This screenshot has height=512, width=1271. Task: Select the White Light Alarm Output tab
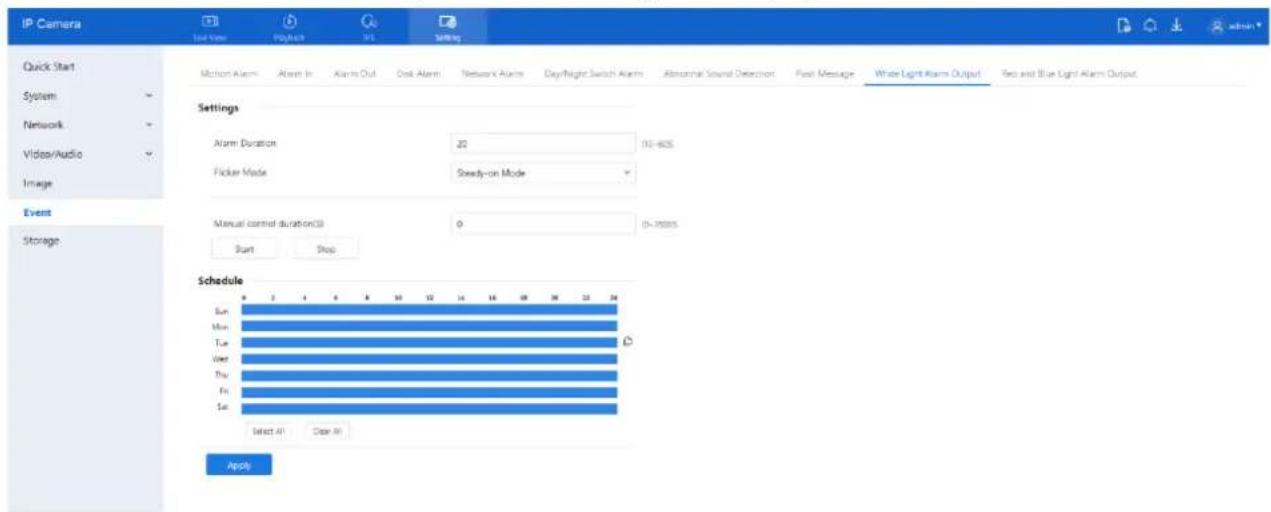pyautogui.click(x=927, y=75)
